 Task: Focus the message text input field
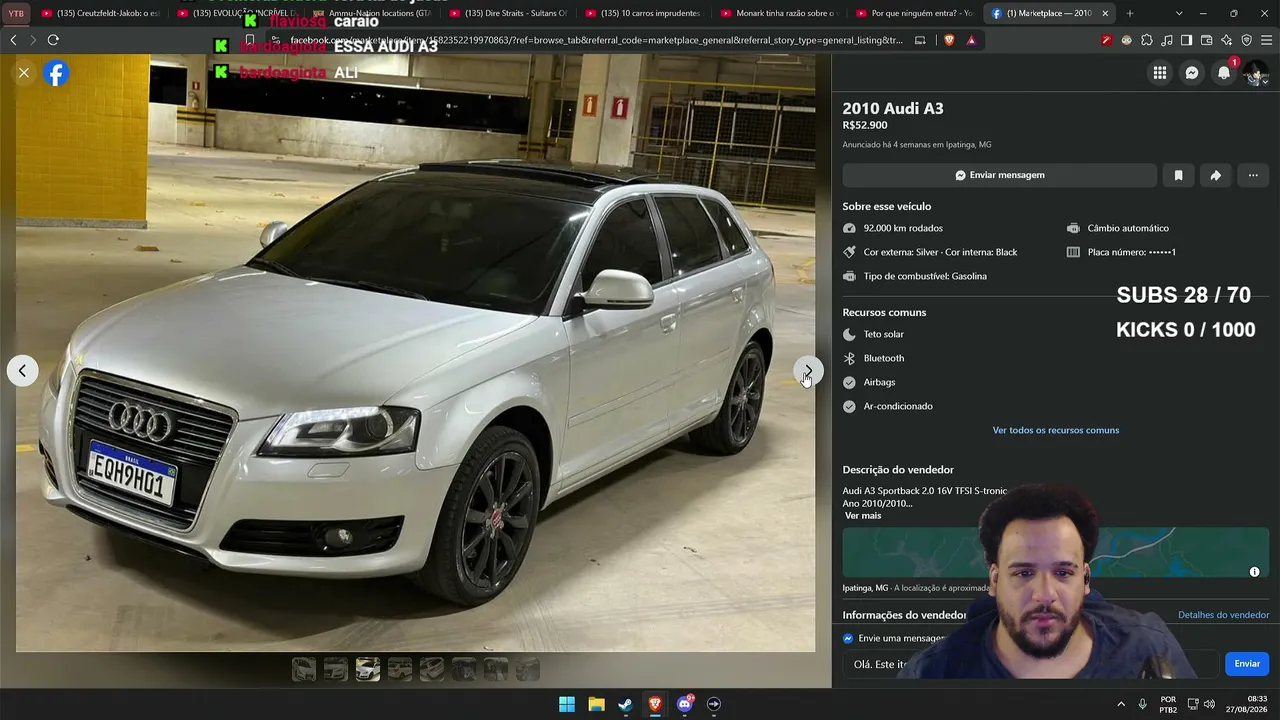pos(1030,664)
